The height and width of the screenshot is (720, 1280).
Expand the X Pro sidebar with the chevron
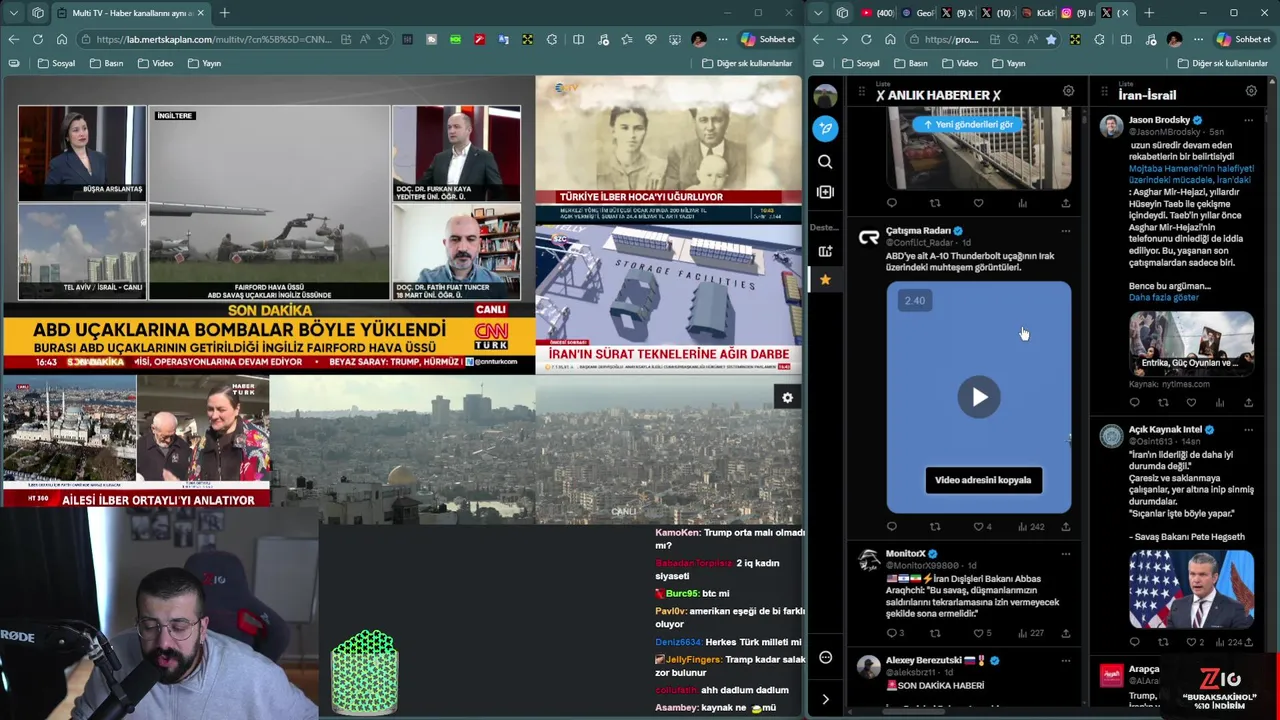click(825, 699)
